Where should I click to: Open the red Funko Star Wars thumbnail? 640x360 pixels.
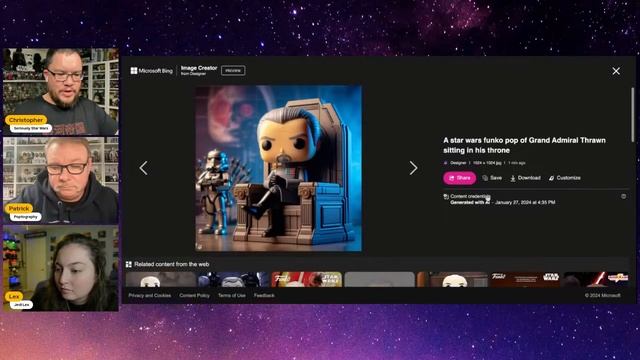(x=307, y=280)
